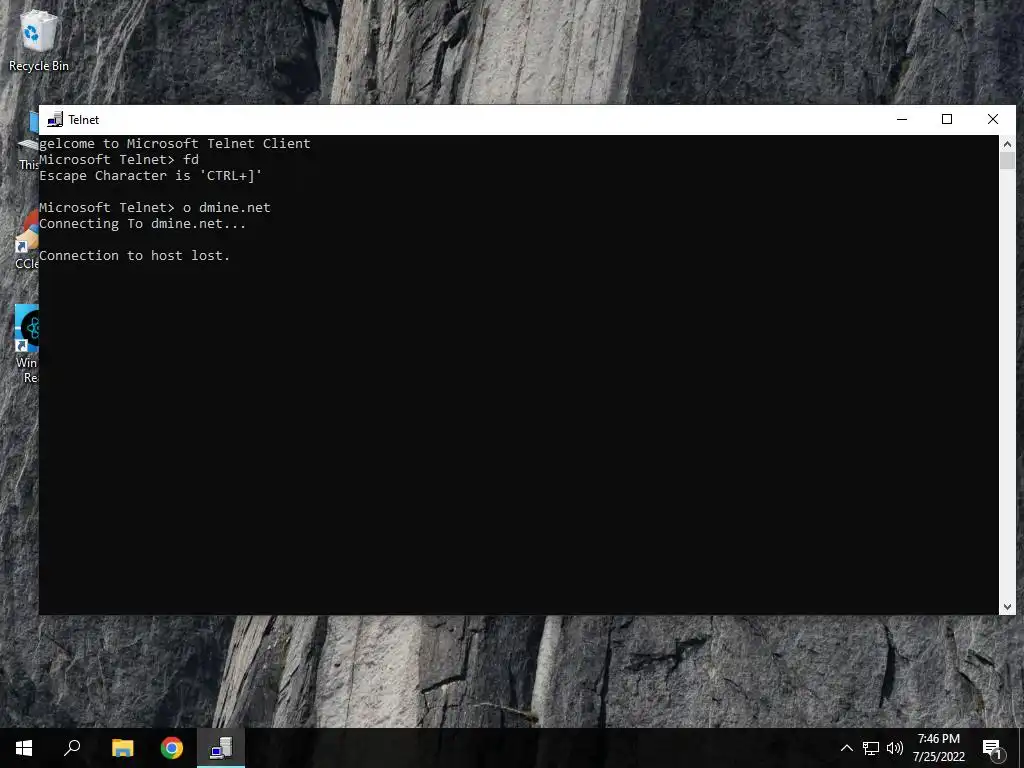Open the Action Center notifications icon
This screenshot has height=768, width=1024.
tap(992, 749)
